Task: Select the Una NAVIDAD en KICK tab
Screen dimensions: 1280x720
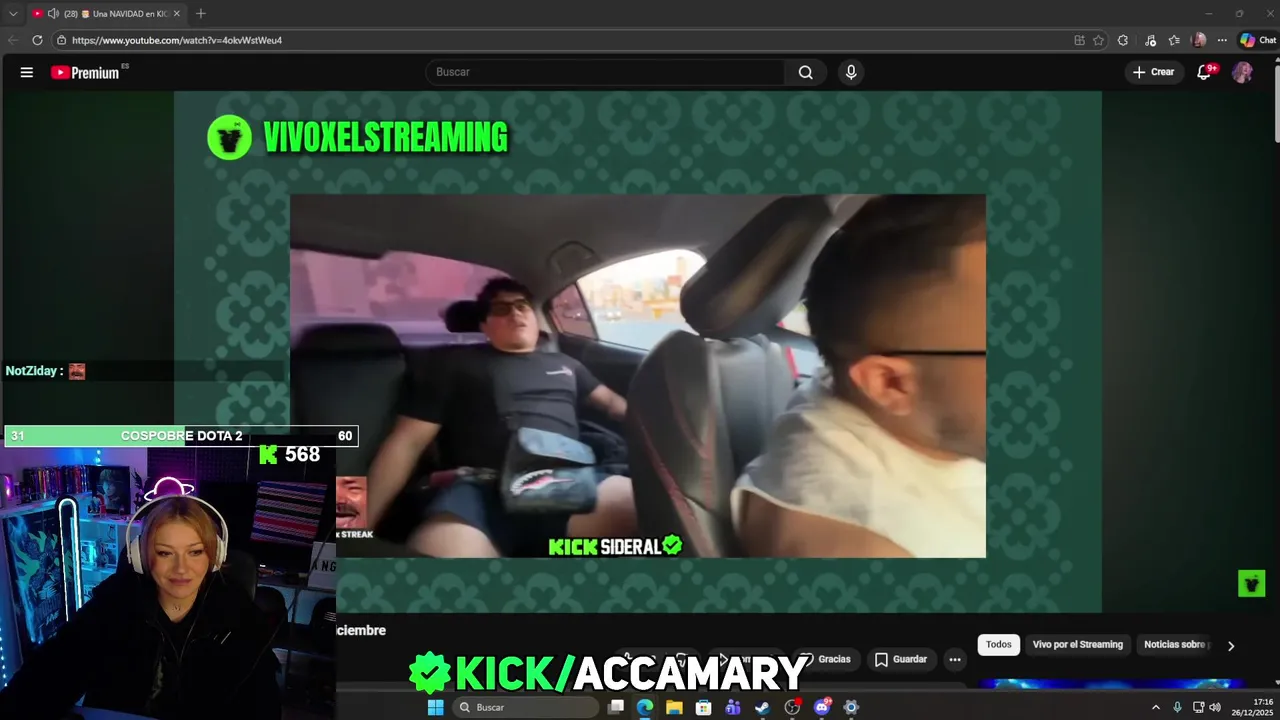Action: point(107,14)
